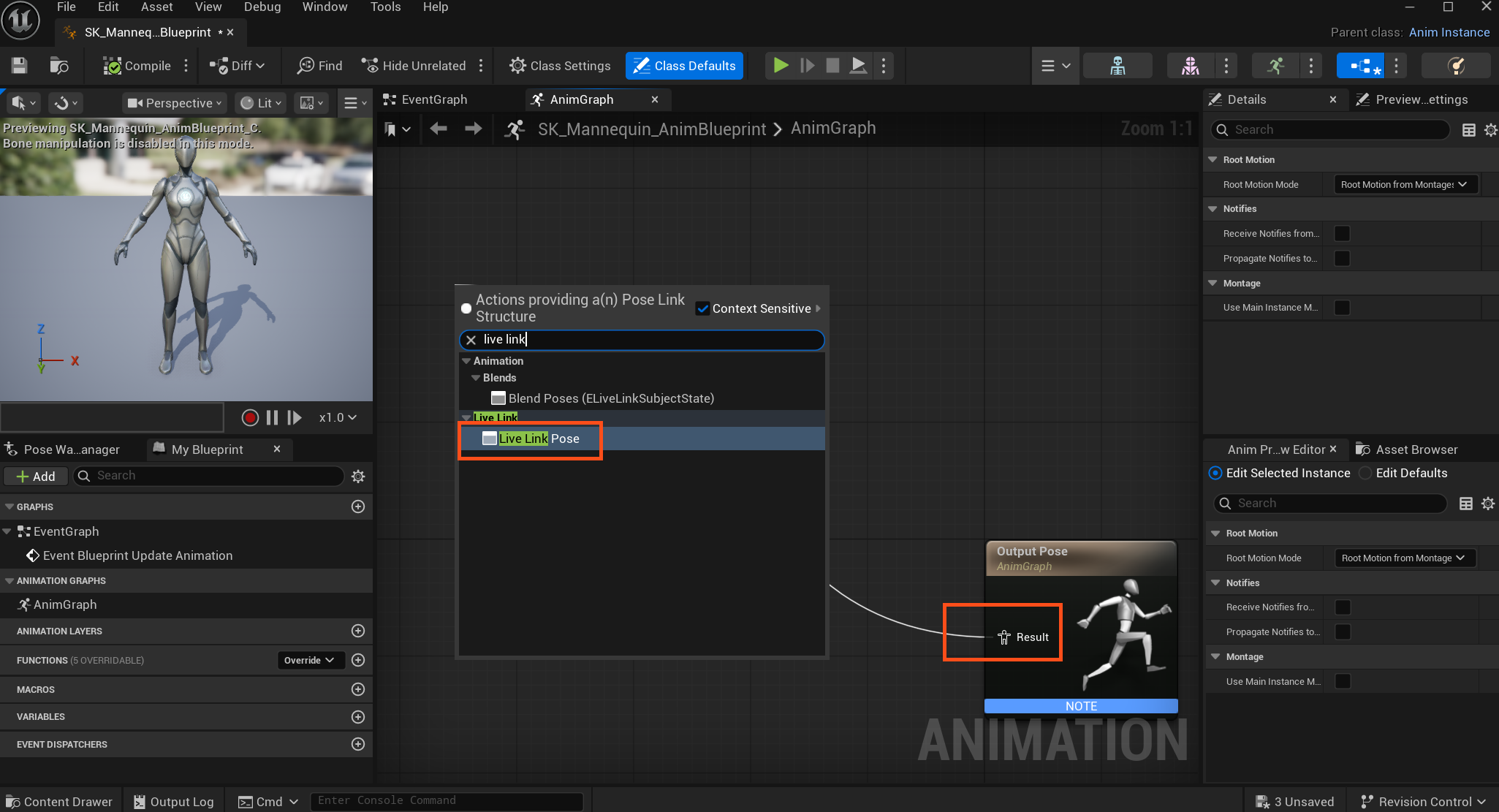1499x812 pixels.
Task: Compile the animation blueprint
Action: click(x=137, y=66)
